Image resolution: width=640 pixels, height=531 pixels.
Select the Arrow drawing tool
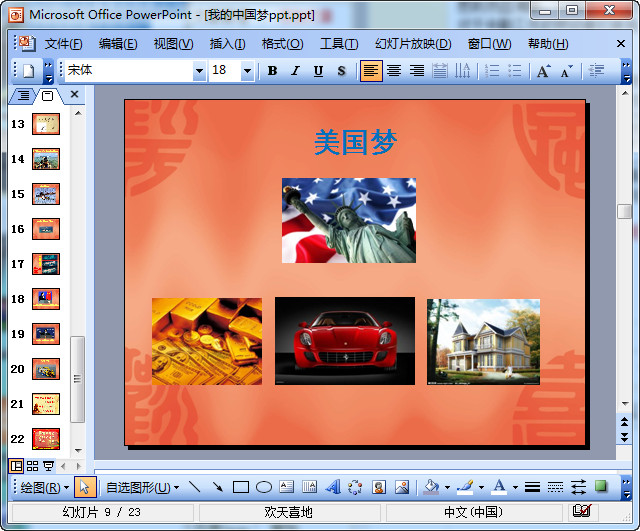[218, 487]
